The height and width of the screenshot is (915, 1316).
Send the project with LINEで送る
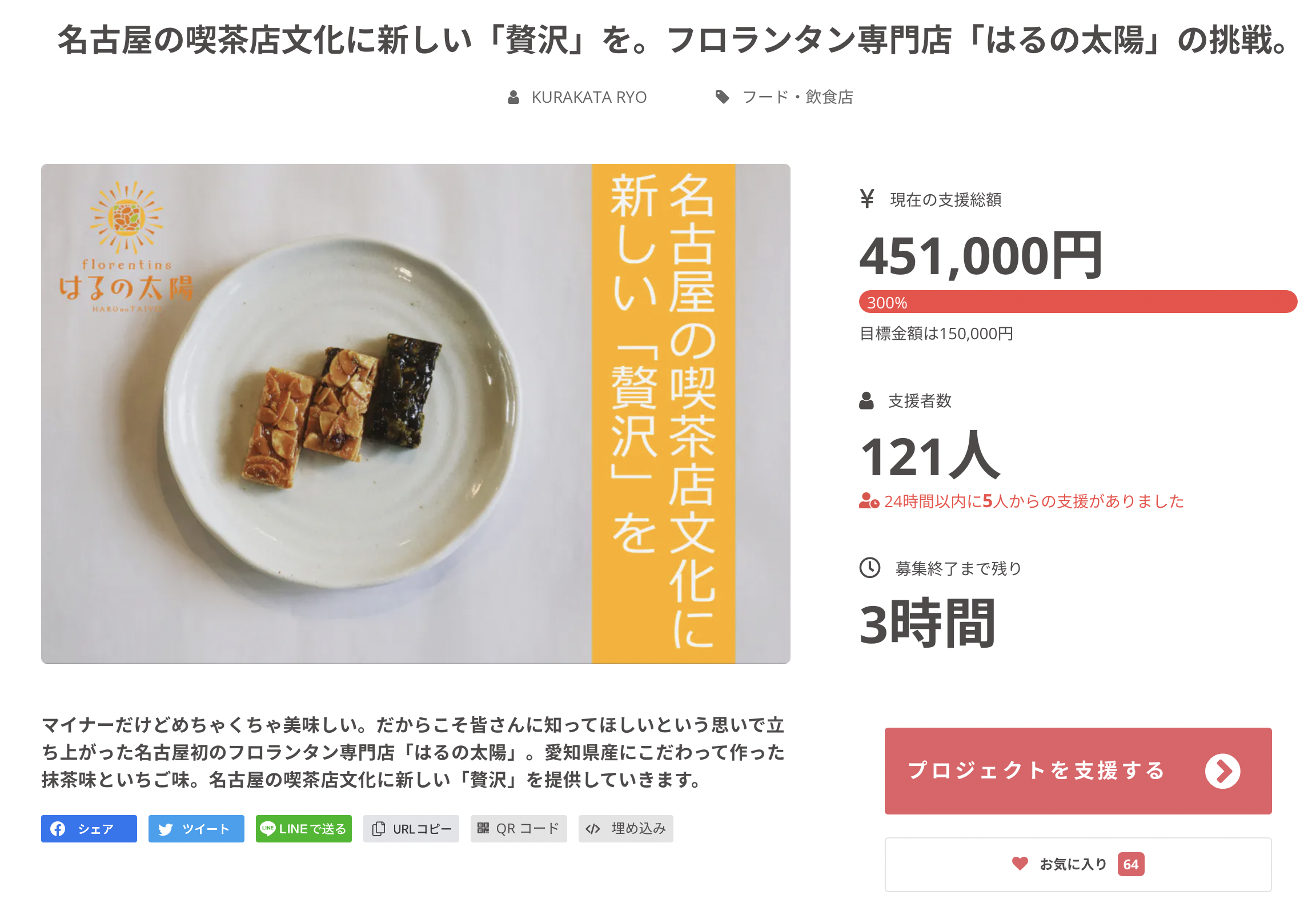point(303,828)
